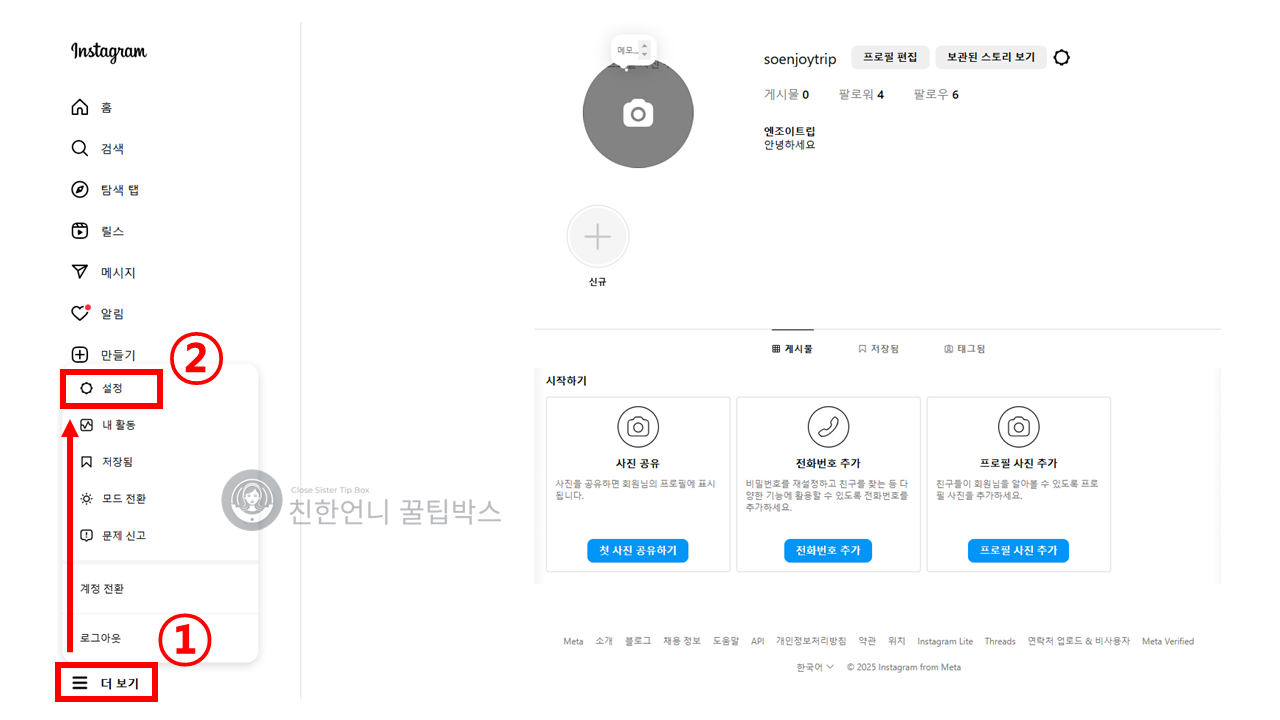Click the 메모 note bubble
Screen dimensions: 1280x720
(632, 51)
